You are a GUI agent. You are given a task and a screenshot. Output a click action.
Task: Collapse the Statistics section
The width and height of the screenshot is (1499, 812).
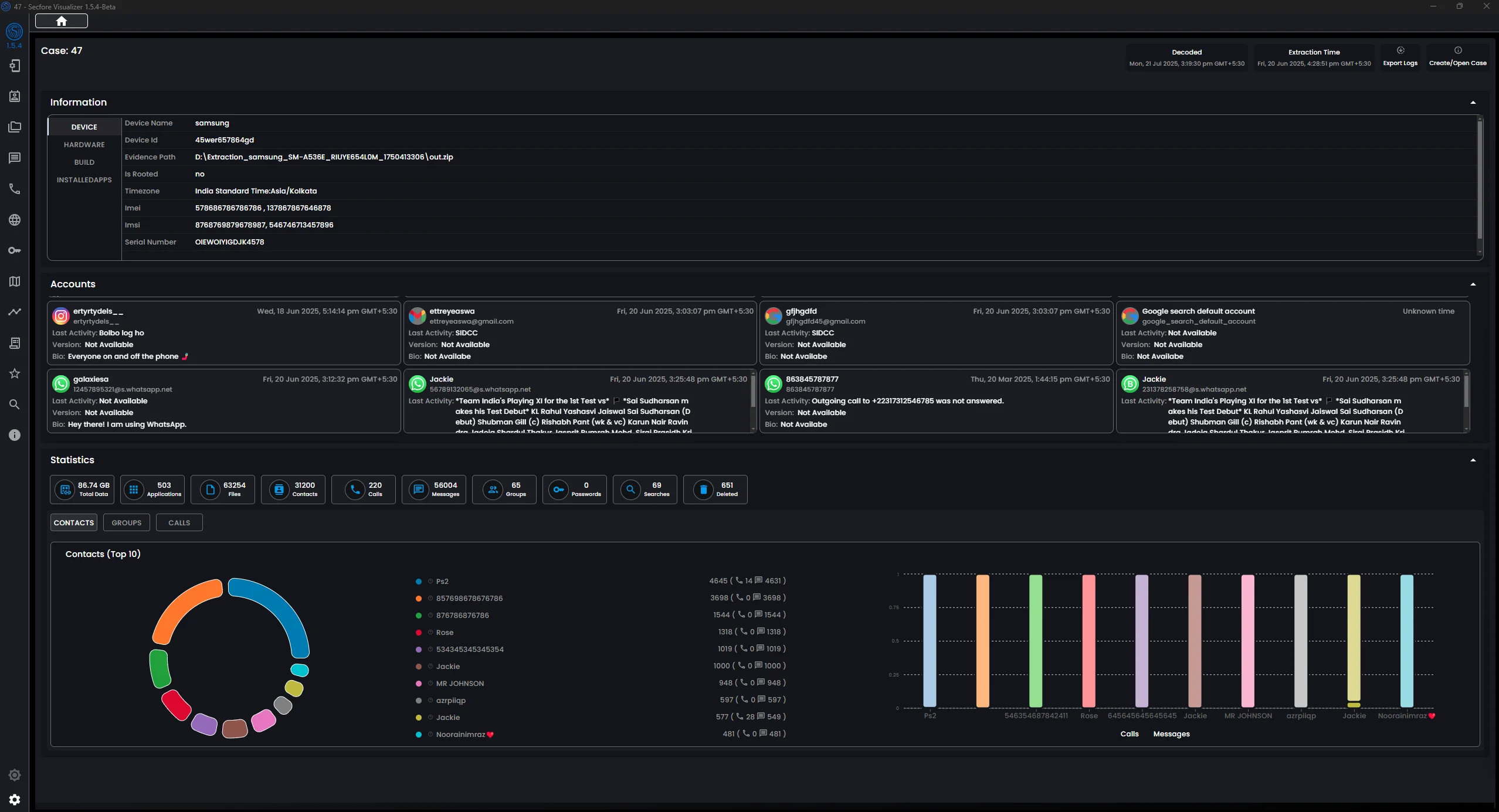1473,460
